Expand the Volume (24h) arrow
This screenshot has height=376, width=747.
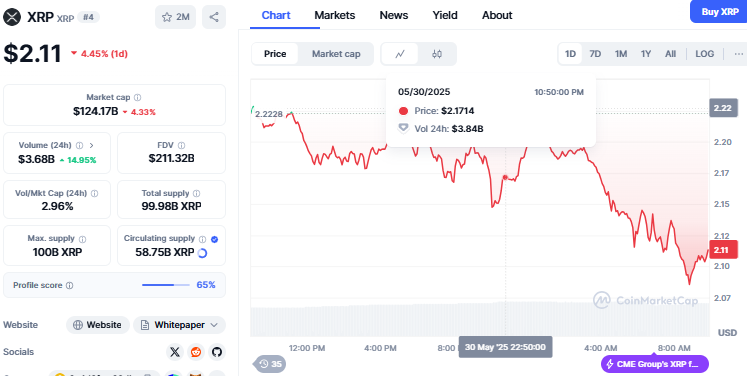91,145
